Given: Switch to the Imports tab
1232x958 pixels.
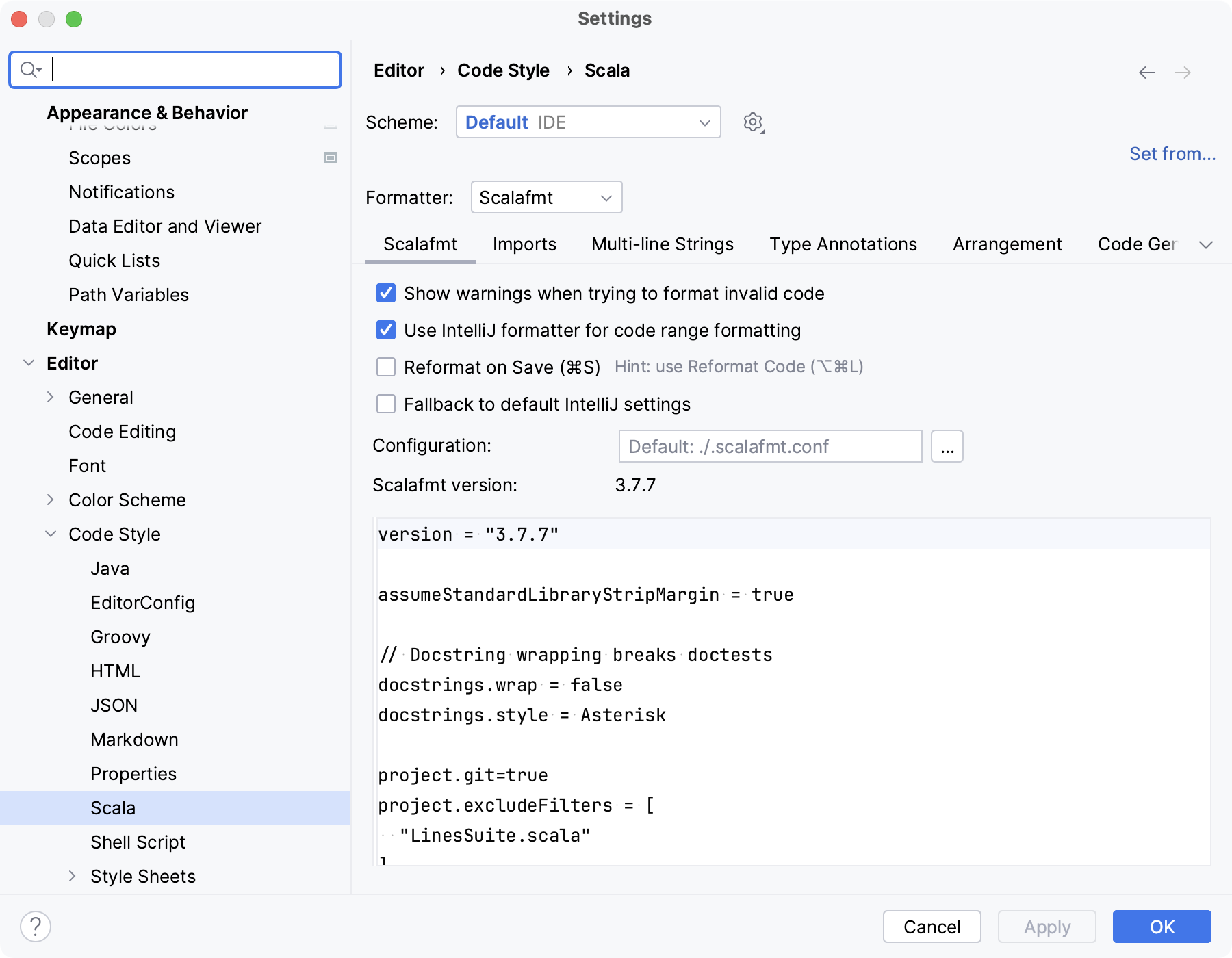Looking at the screenshot, I should tap(524, 244).
